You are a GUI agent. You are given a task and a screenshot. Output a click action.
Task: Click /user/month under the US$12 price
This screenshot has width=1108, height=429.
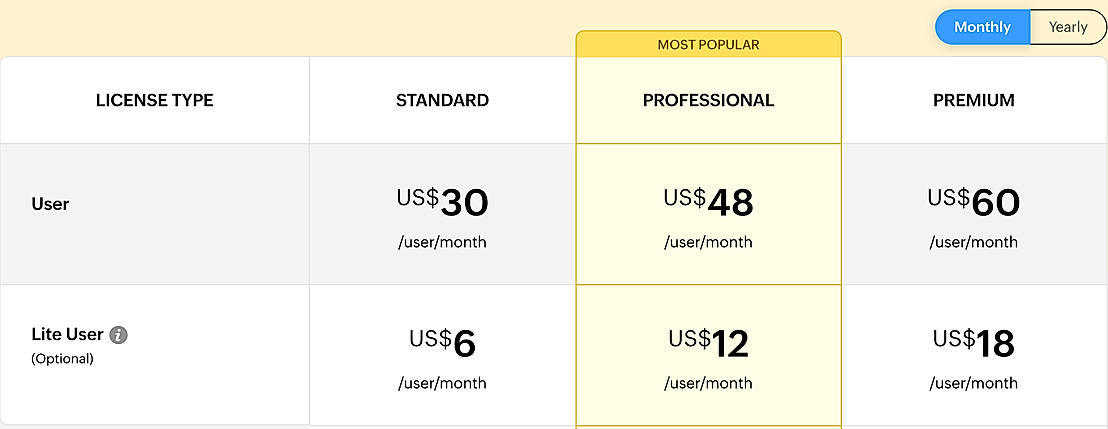[x=708, y=383]
